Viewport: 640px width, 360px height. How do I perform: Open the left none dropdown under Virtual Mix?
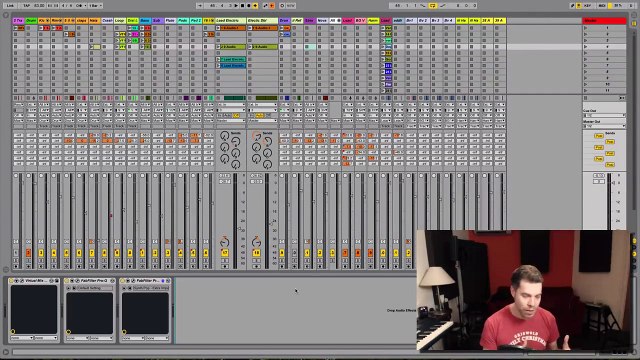[x=22, y=338]
